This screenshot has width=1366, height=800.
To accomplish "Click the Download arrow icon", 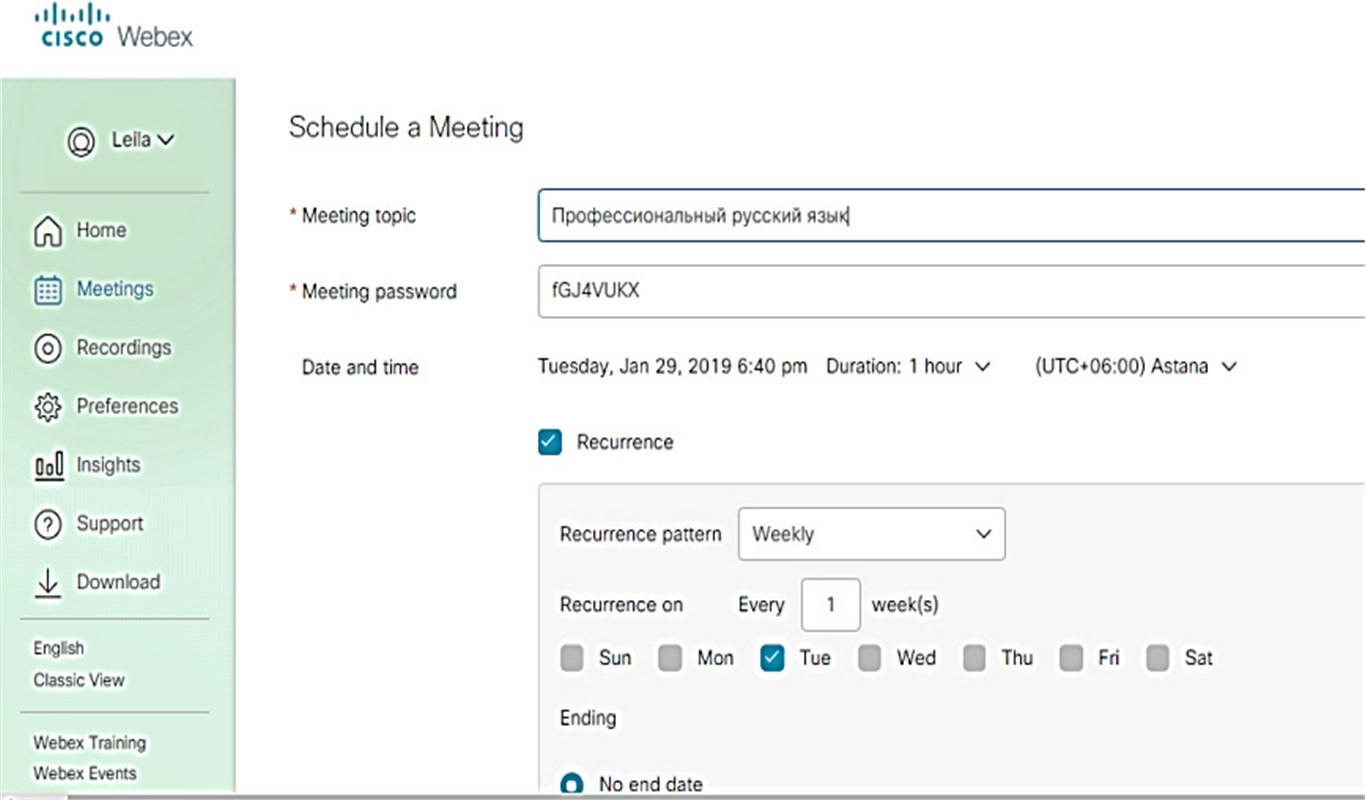I will coord(47,583).
